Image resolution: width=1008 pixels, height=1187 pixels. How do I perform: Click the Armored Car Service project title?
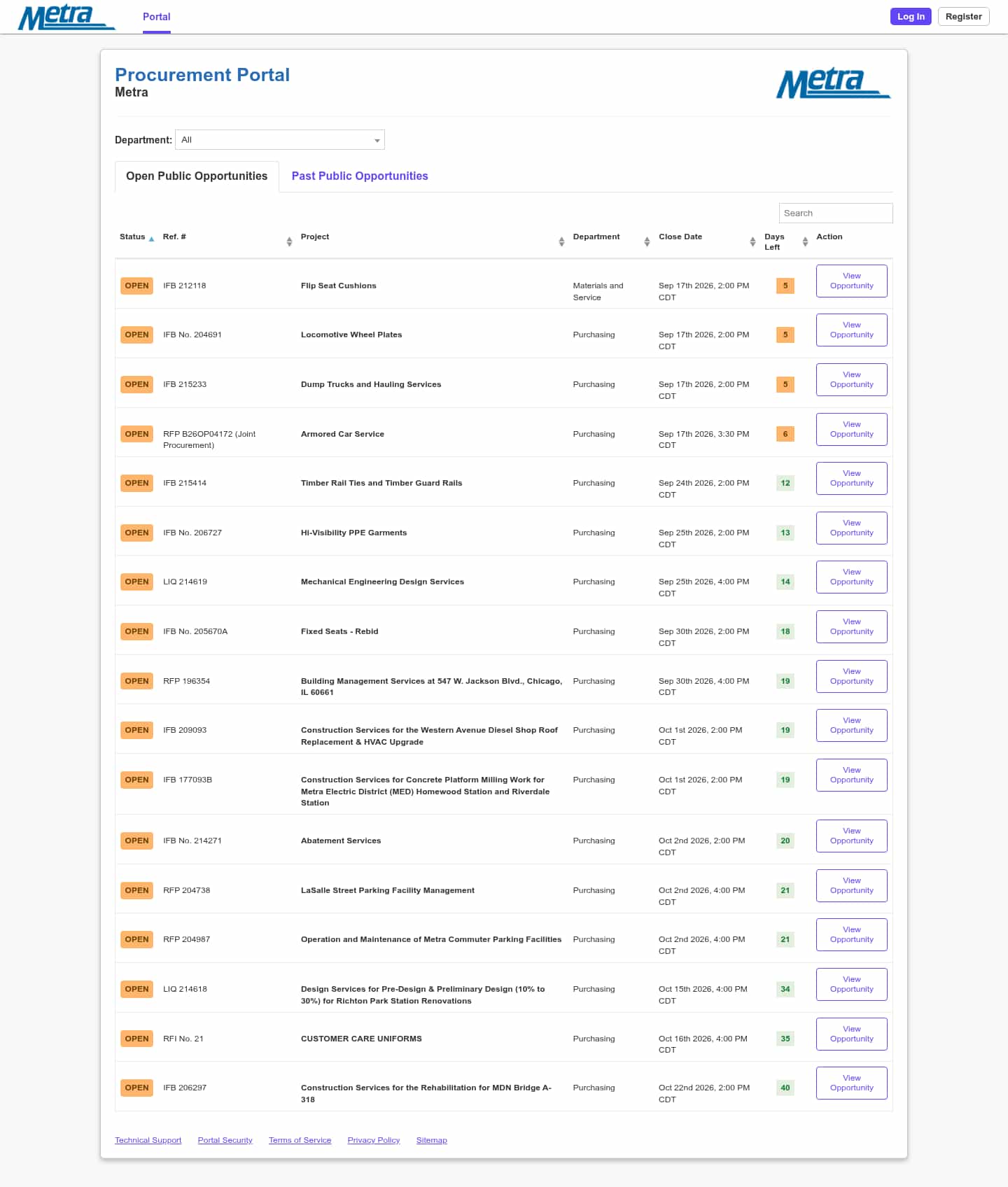click(342, 434)
